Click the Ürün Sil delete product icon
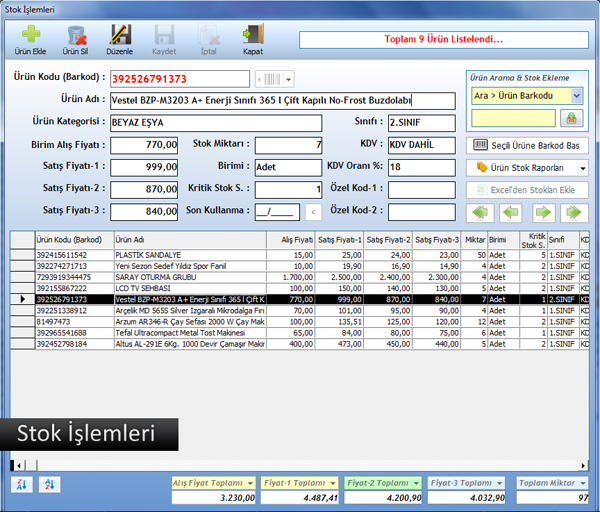 (x=76, y=35)
